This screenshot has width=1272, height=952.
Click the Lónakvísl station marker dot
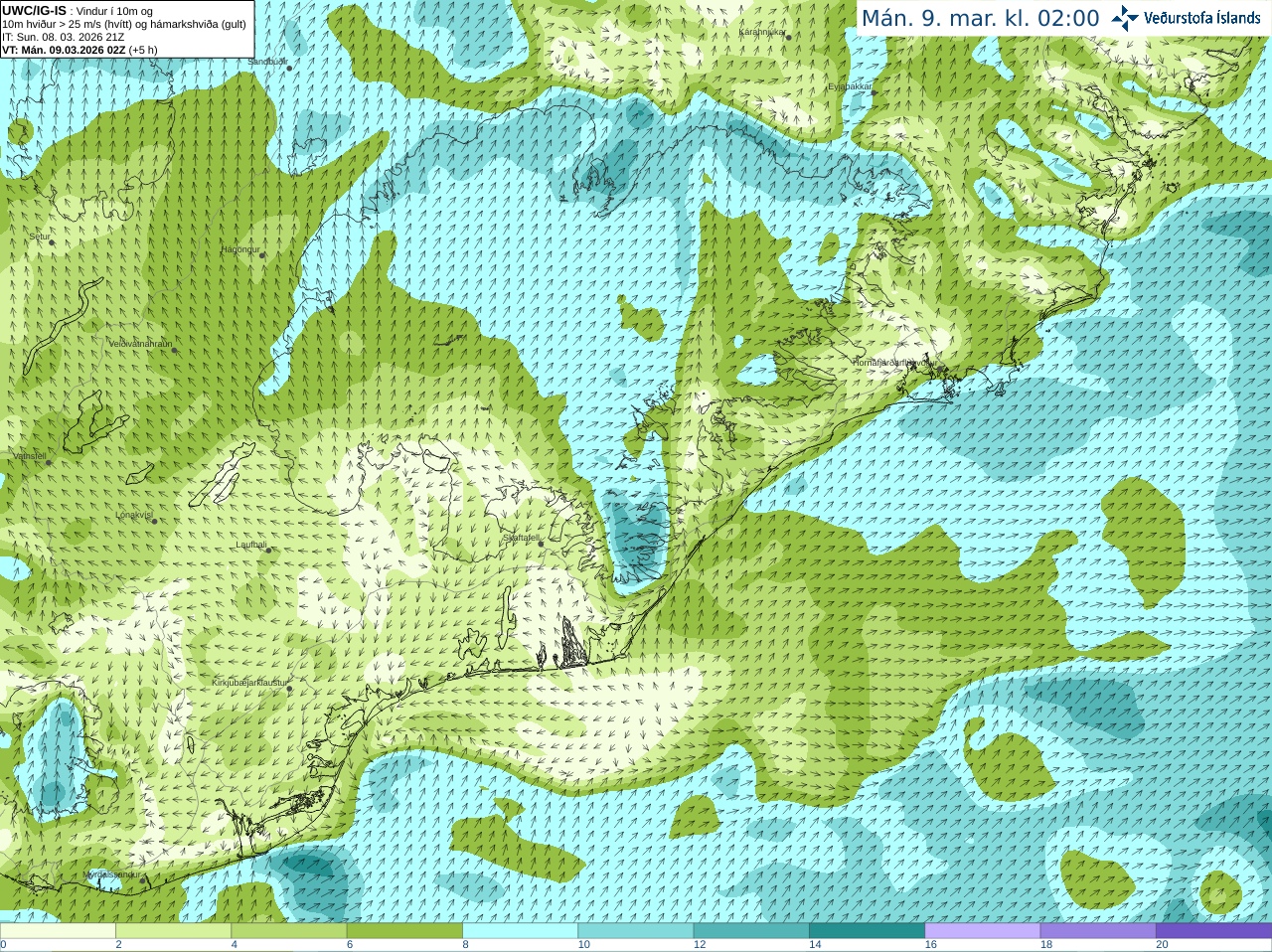(x=154, y=521)
